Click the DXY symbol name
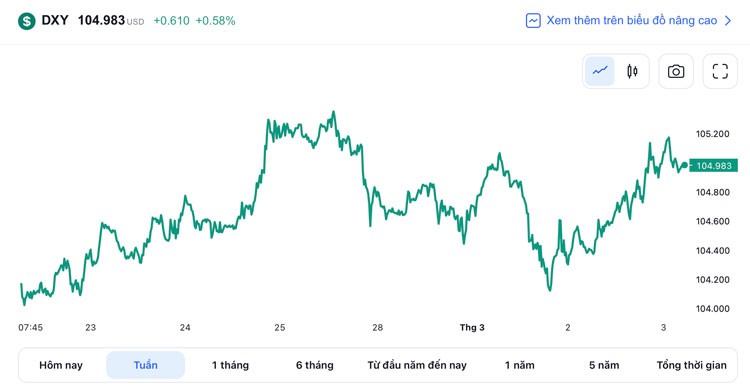Image resolution: width=750 pixels, height=390 pixels. 55,21
